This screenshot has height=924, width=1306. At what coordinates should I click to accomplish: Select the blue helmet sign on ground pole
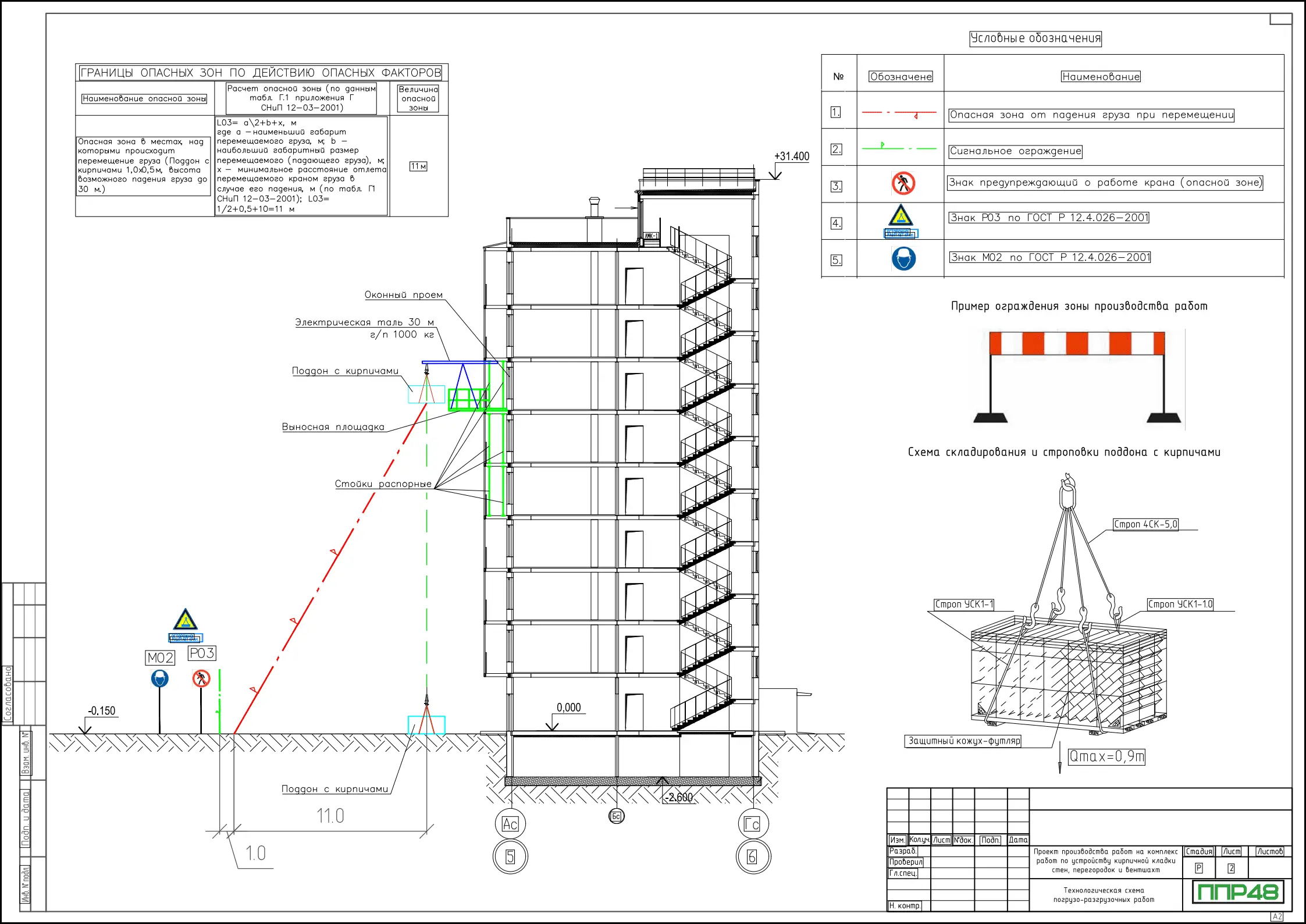tap(160, 678)
